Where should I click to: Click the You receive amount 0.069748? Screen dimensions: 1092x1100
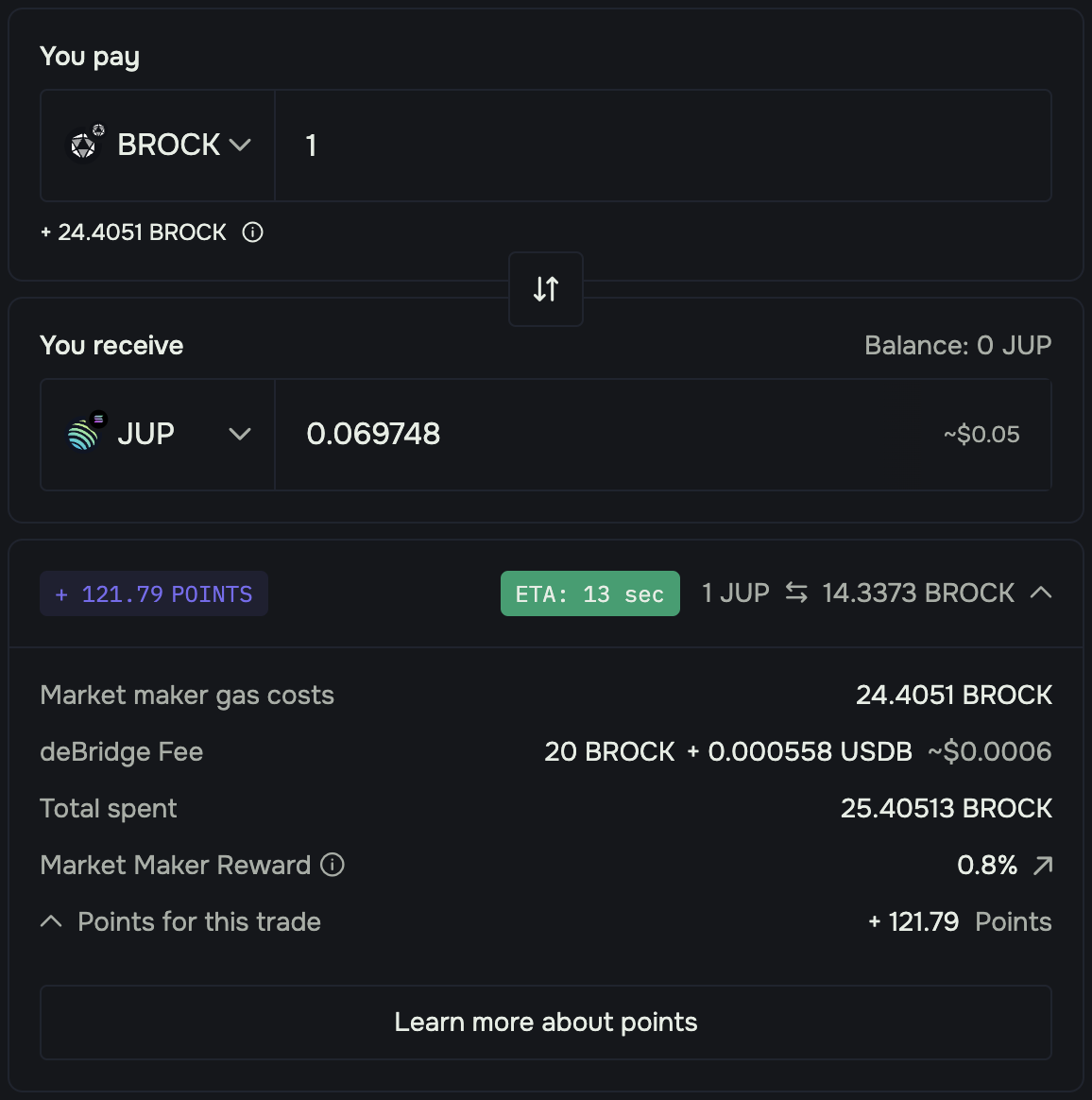point(374,434)
